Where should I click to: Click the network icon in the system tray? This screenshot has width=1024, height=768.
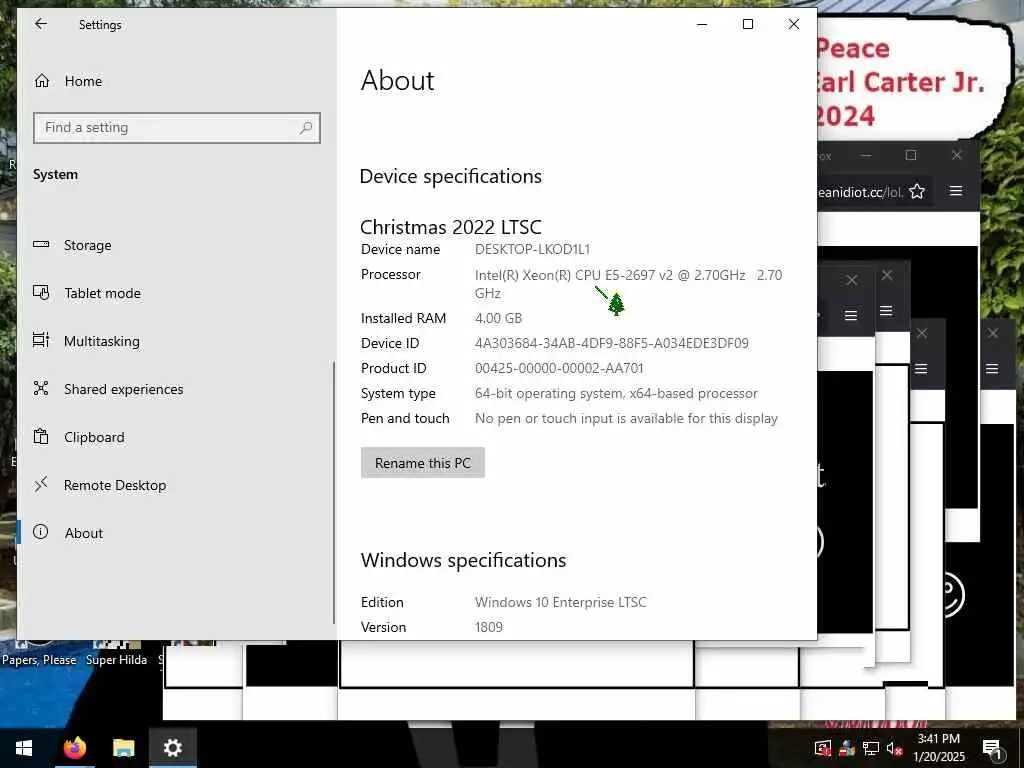point(871,748)
